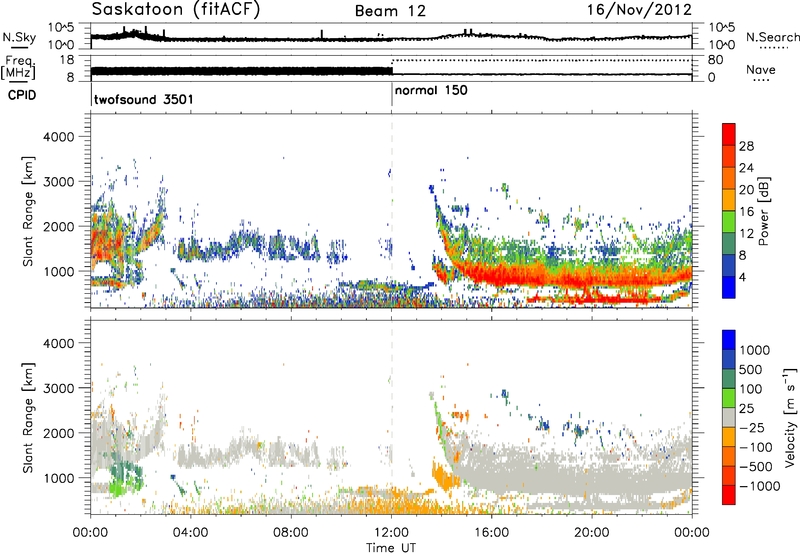
Task: Click the 12:00 dashed mode-change marker in the power panel
Action: click(392, 211)
